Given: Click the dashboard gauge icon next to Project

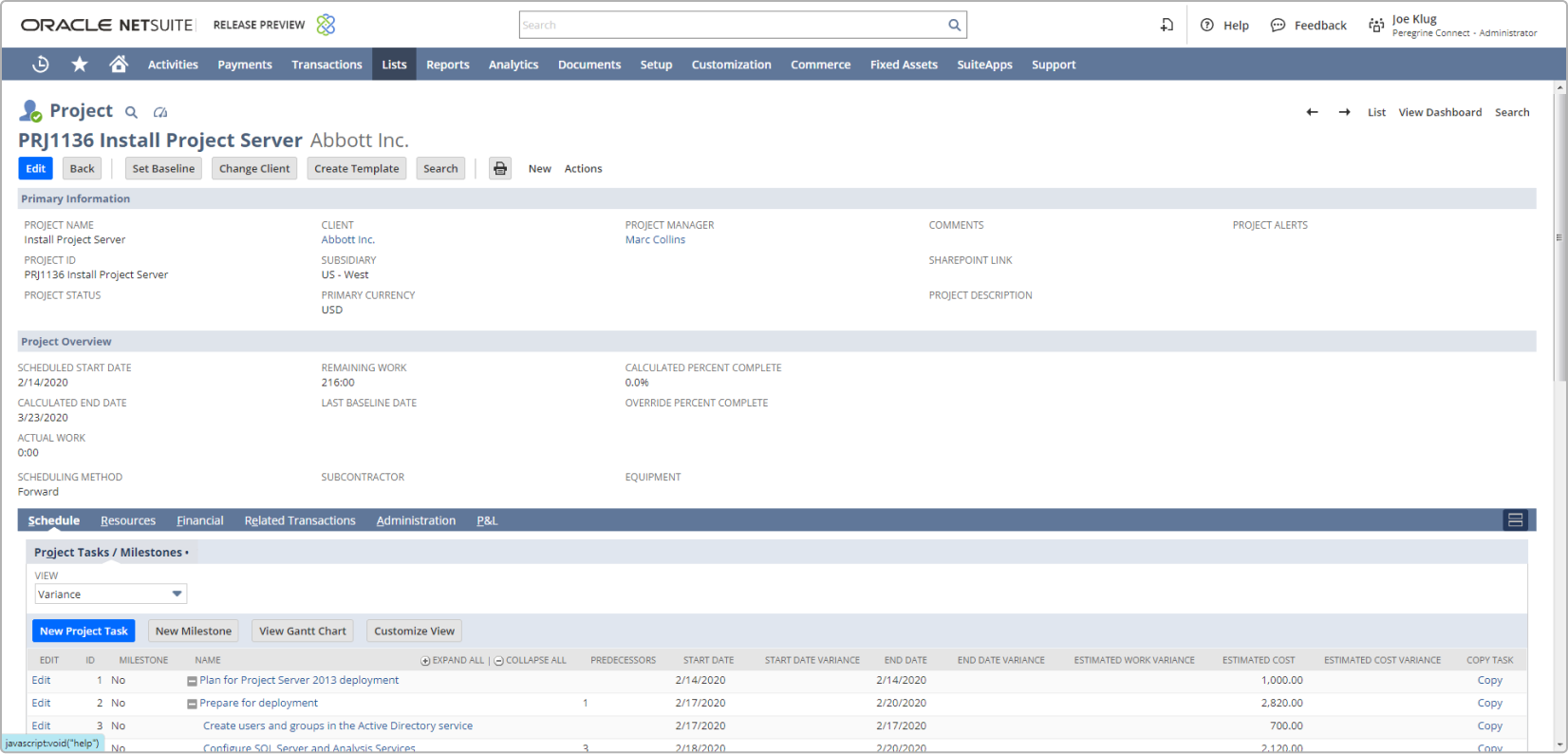Looking at the screenshot, I should (x=160, y=112).
